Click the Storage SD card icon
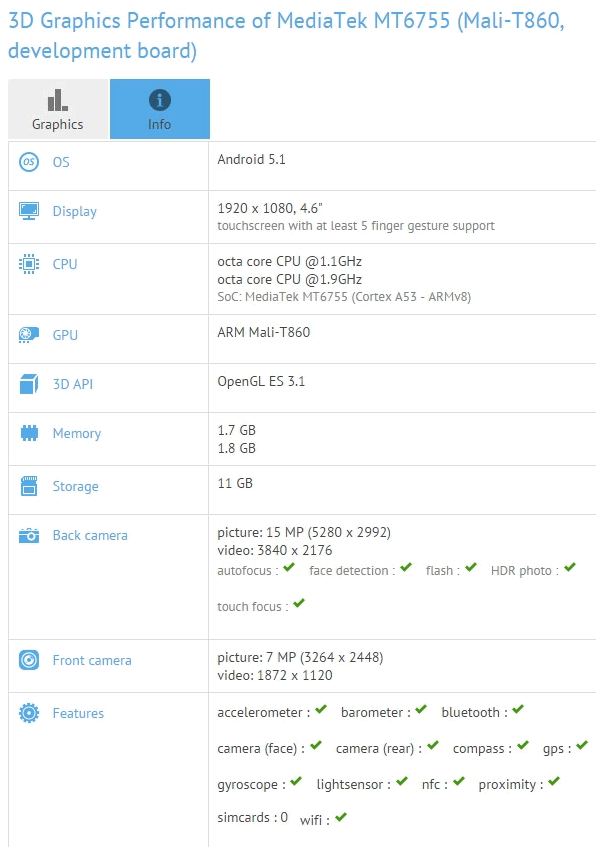 (x=29, y=486)
